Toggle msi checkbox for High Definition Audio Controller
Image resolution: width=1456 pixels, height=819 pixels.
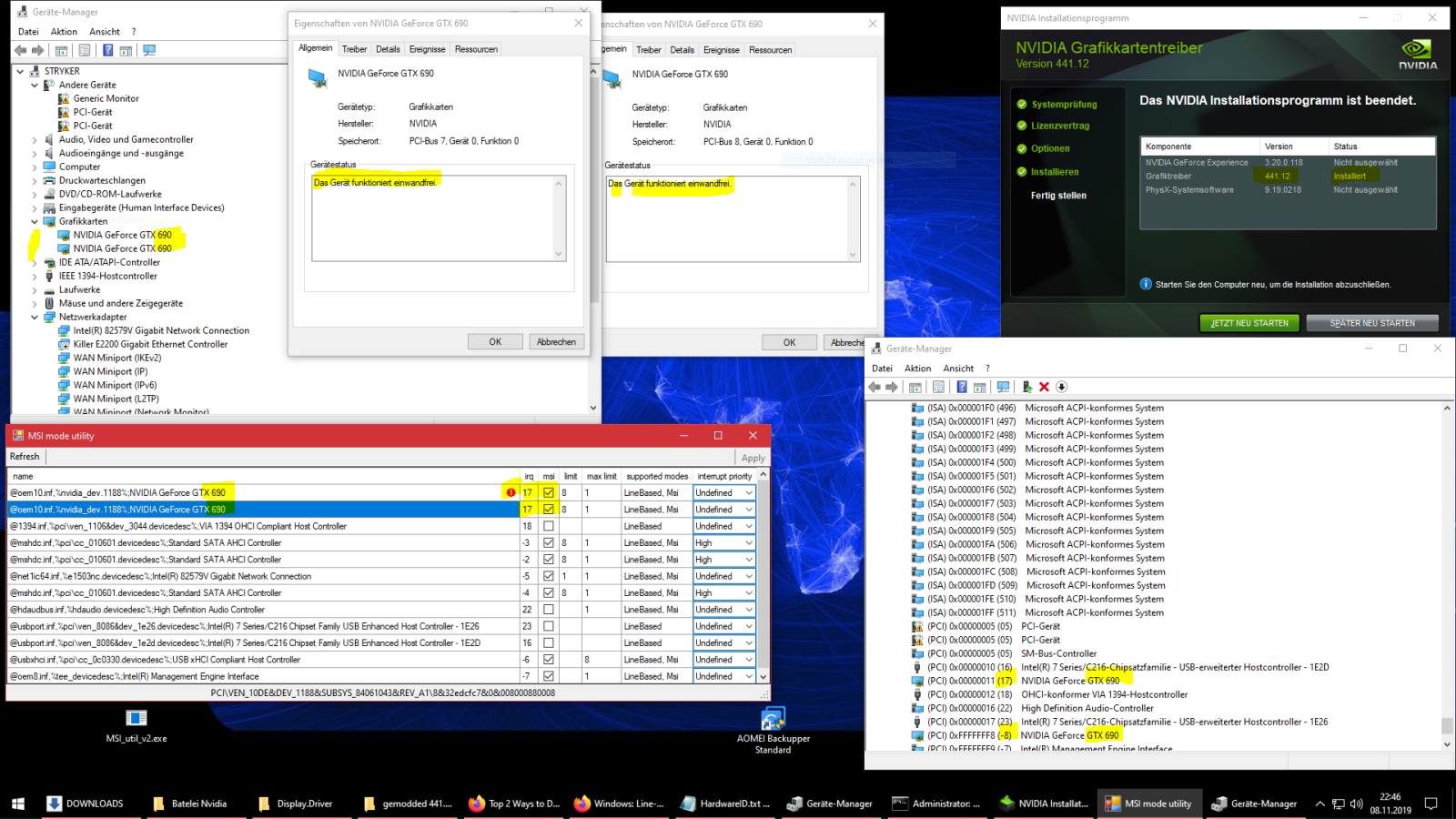click(x=549, y=610)
